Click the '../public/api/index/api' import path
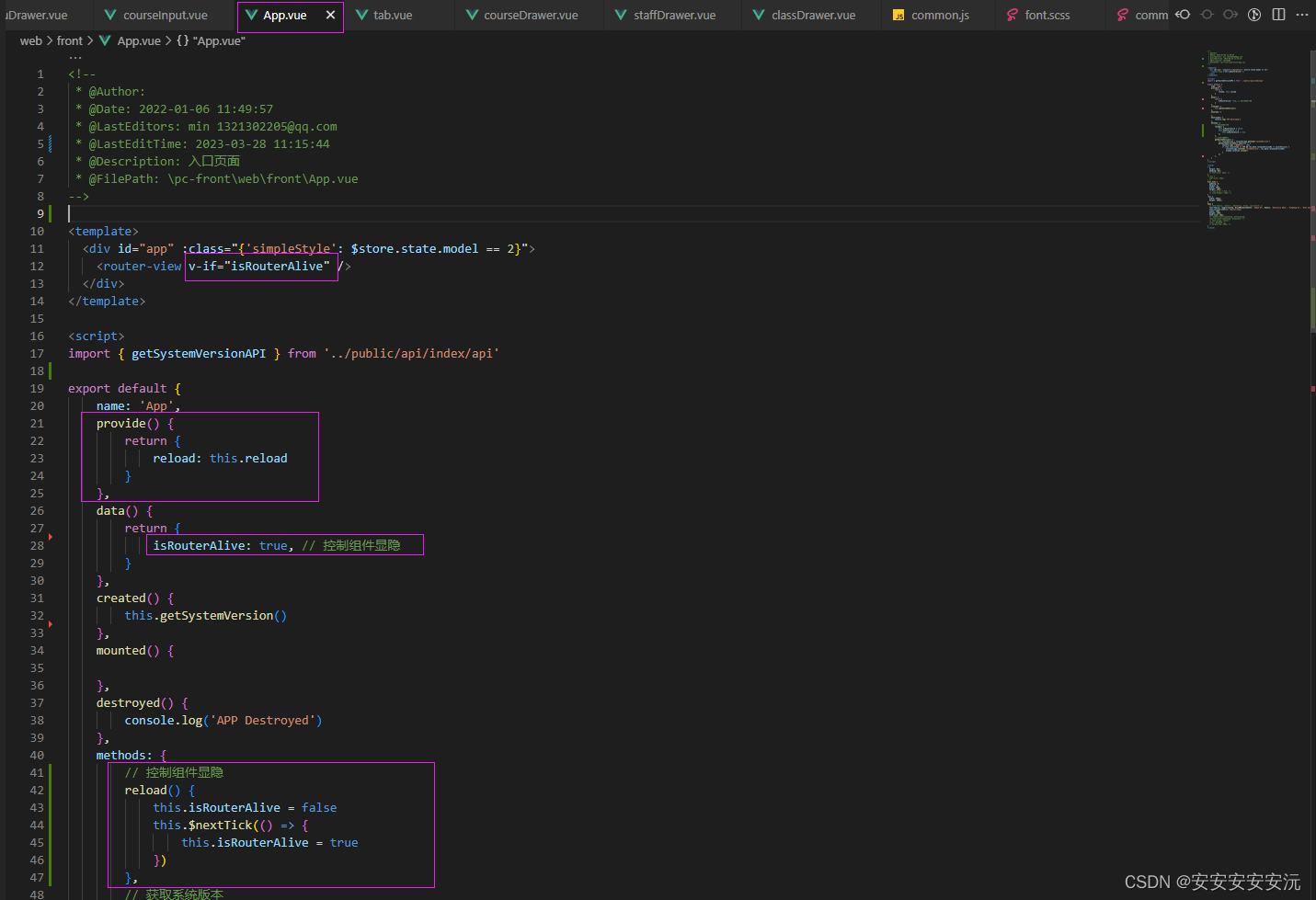 coord(411,353)
